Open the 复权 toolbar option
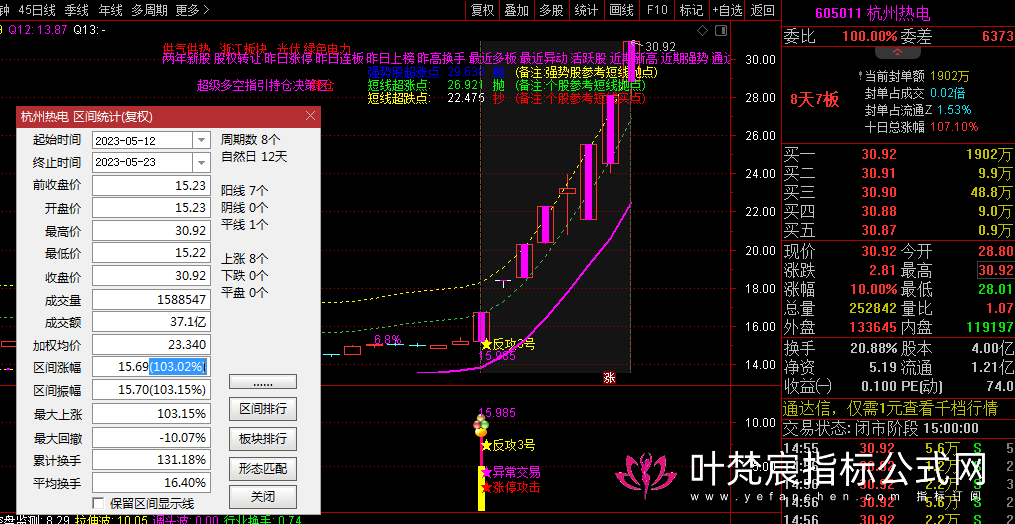Image resolution: width=1015 pixels, height=524 pixels. 482,10
